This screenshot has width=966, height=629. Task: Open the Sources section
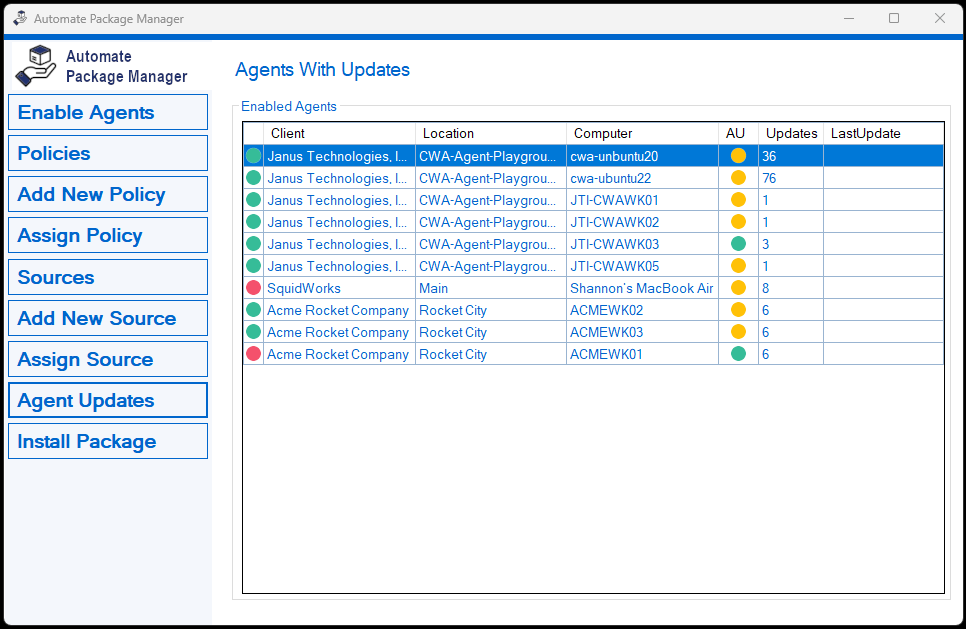tap(108, 277)
